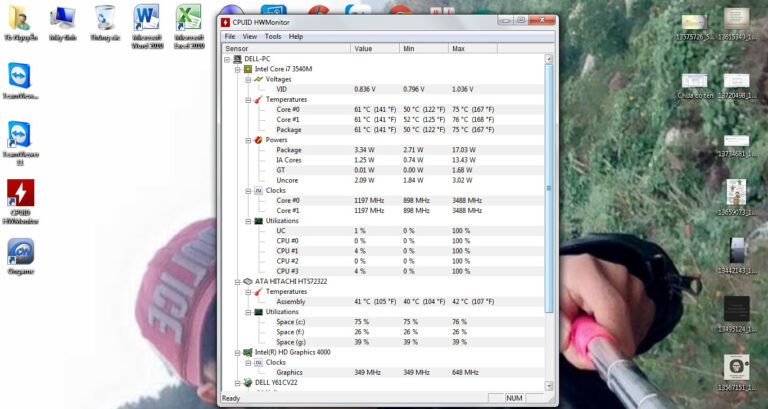Click the vertical scrollbar thumb
Screen dimensions: 768x409
[x=549, y=188]
